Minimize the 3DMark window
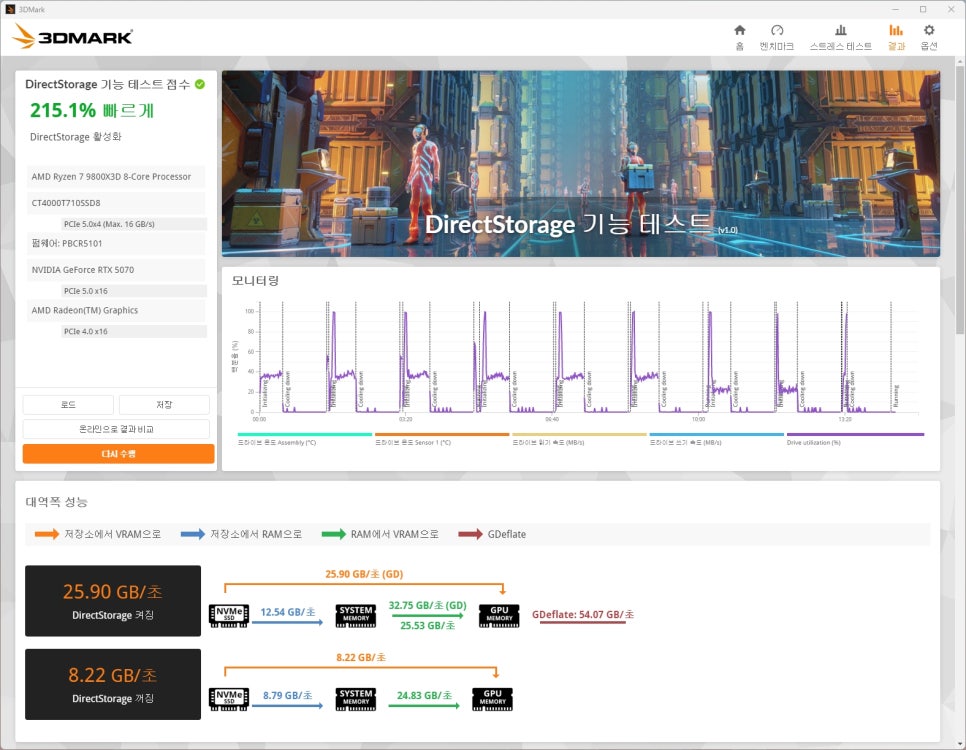The image size is (966, 750). pyautogui.click(x=895, y=9)
